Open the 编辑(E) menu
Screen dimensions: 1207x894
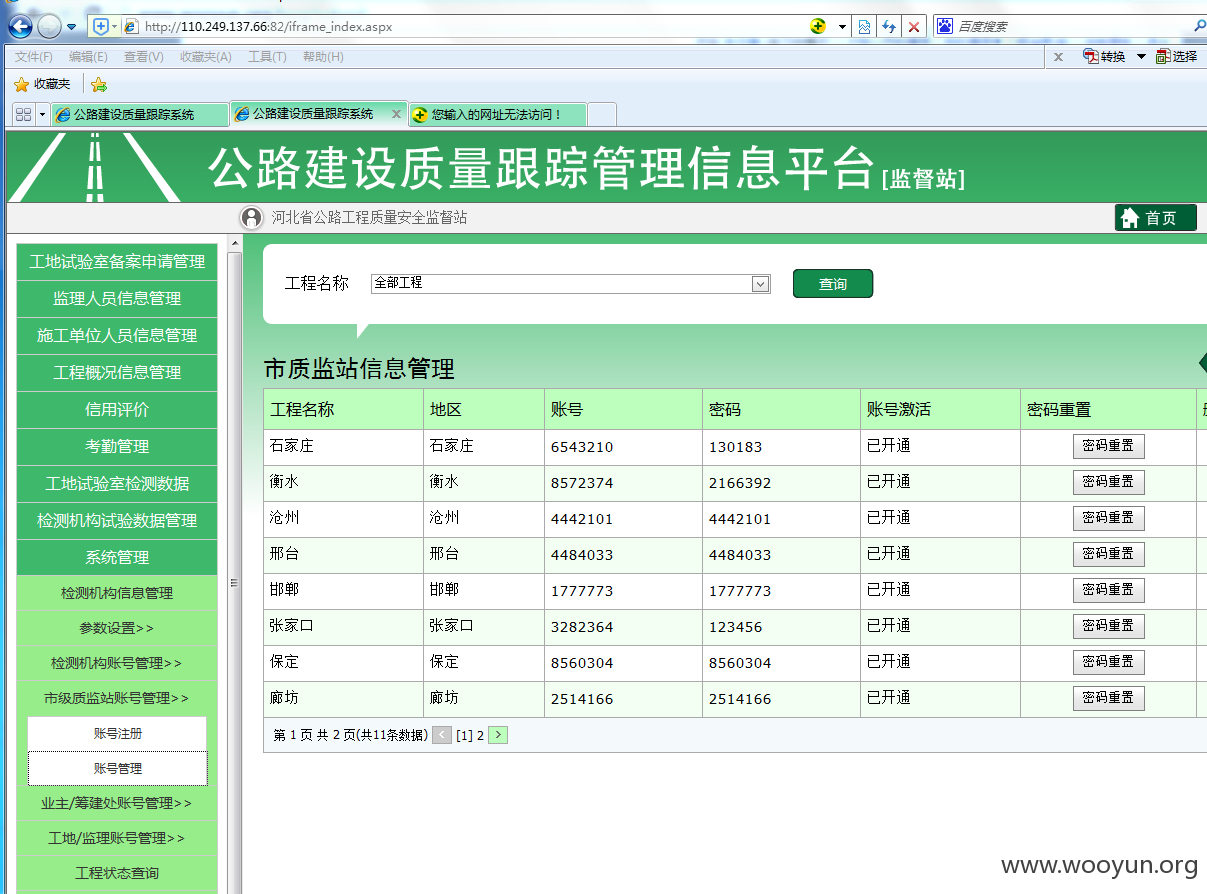88,57
